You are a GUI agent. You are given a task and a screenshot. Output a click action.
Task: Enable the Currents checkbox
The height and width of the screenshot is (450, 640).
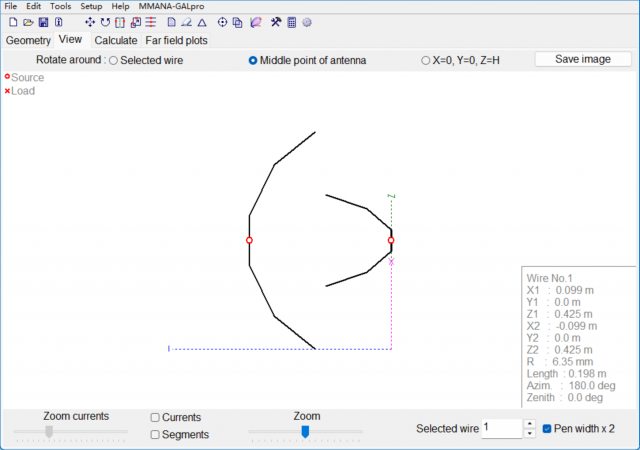coord(156,417)
